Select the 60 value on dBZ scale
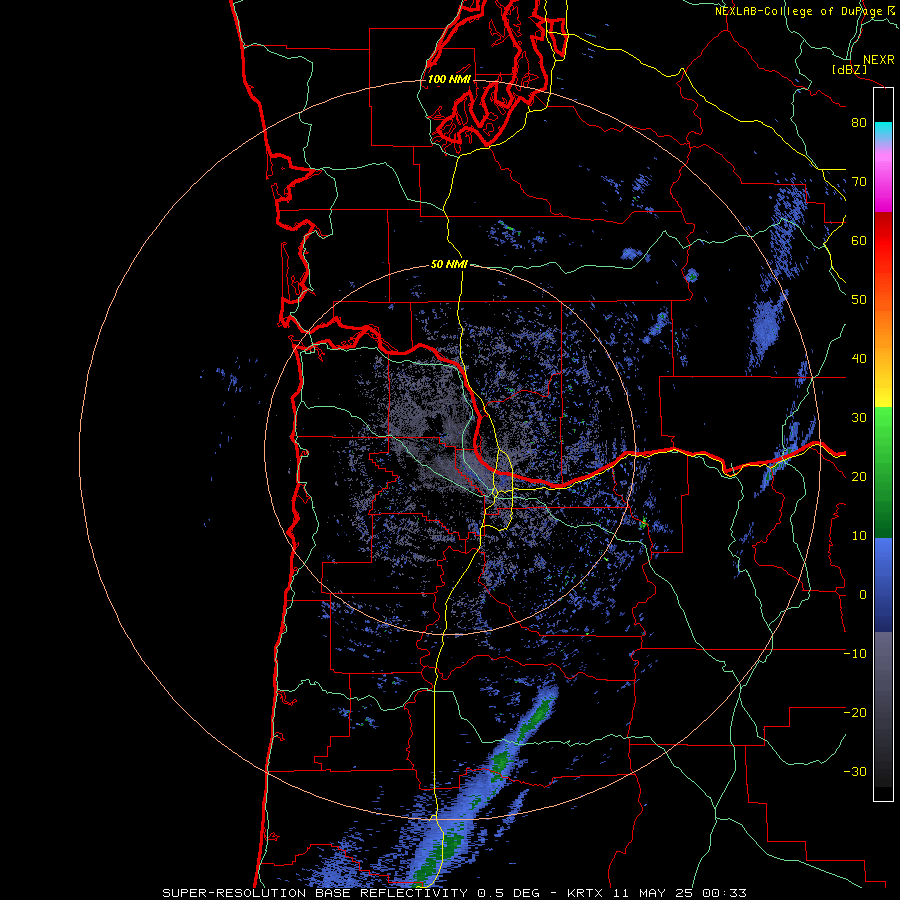900x900 pixels. click(x=859, y=240)
